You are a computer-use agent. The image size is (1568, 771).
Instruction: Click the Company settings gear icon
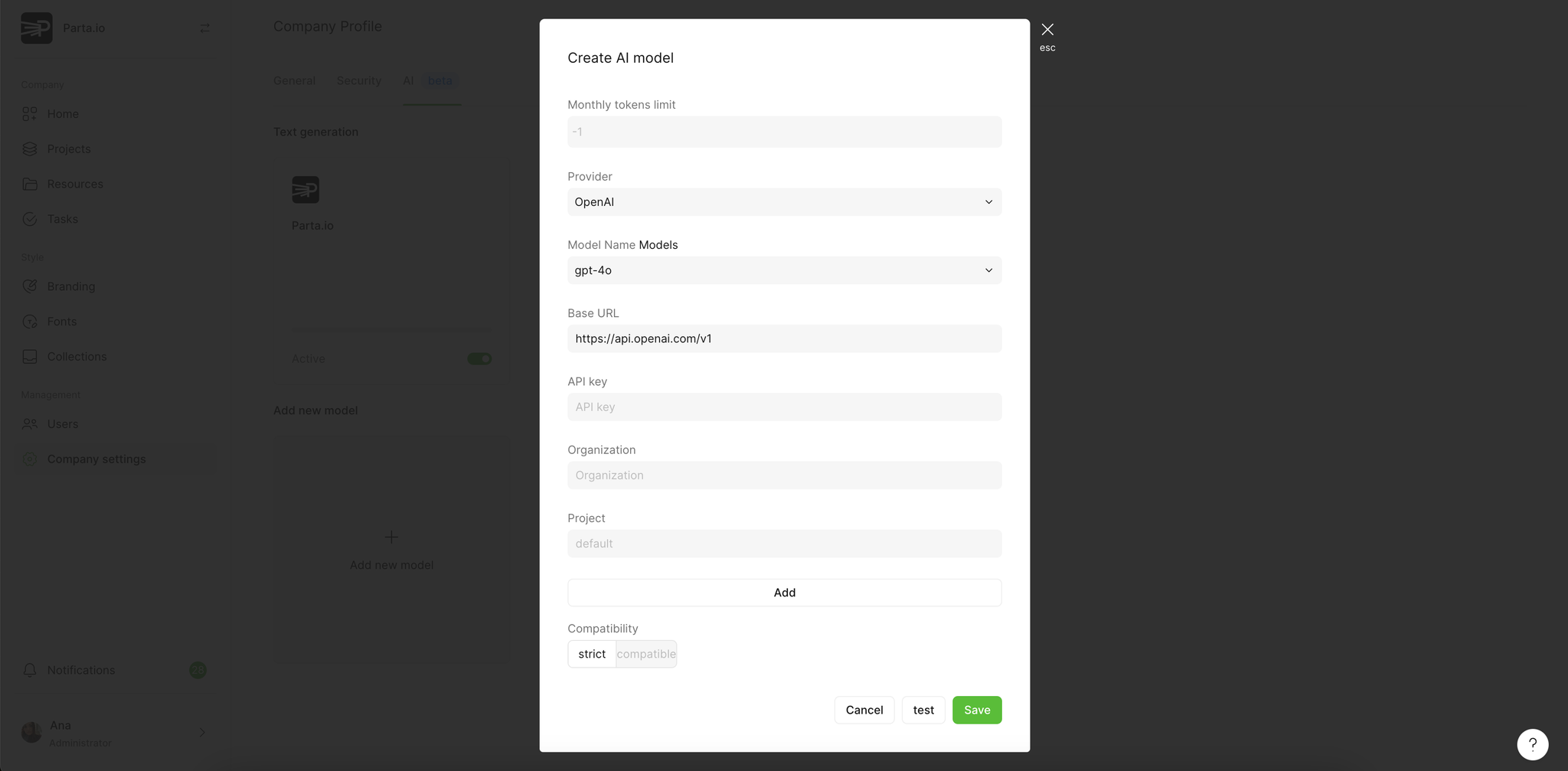point(30,459)
